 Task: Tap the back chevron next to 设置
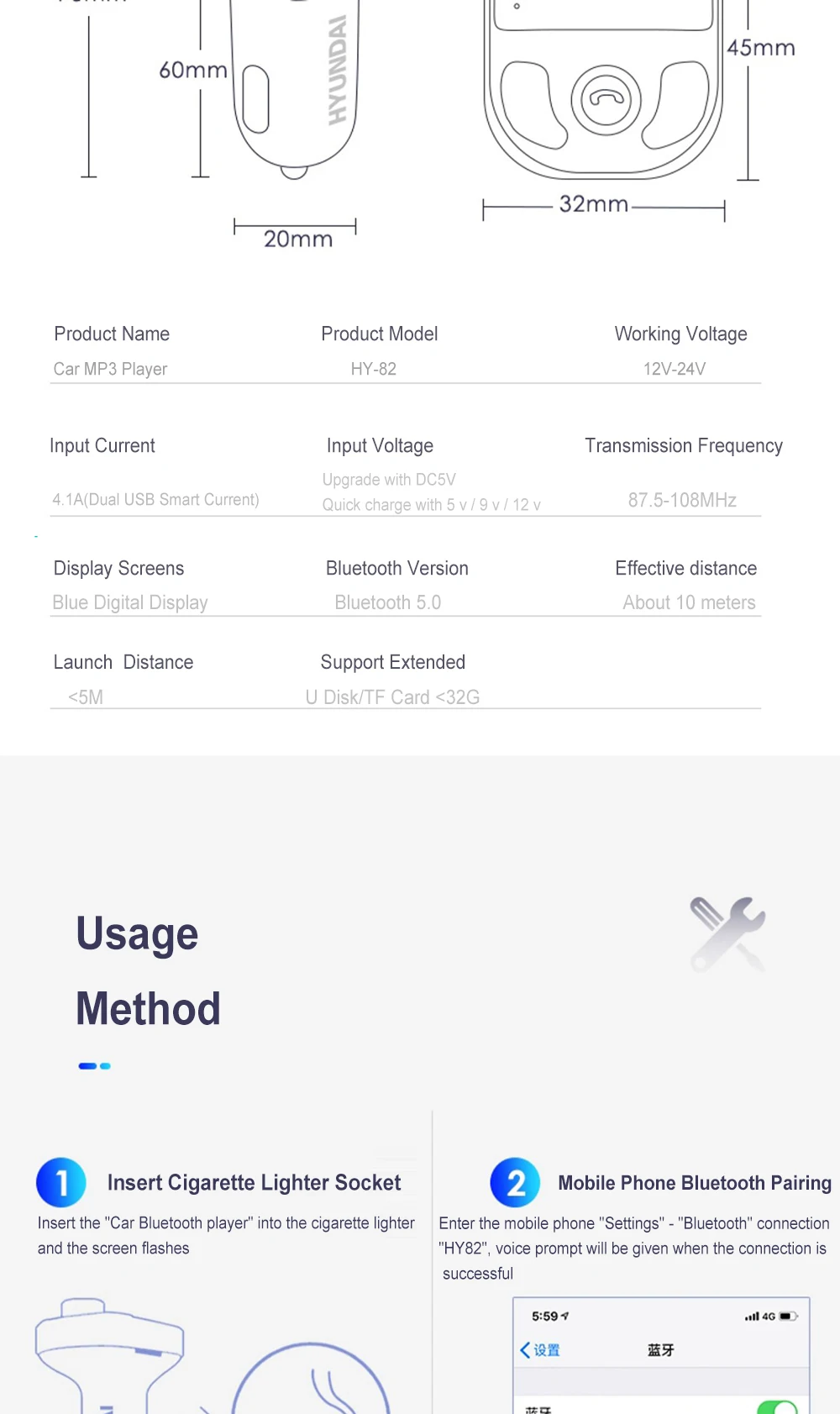[525, 1350]
